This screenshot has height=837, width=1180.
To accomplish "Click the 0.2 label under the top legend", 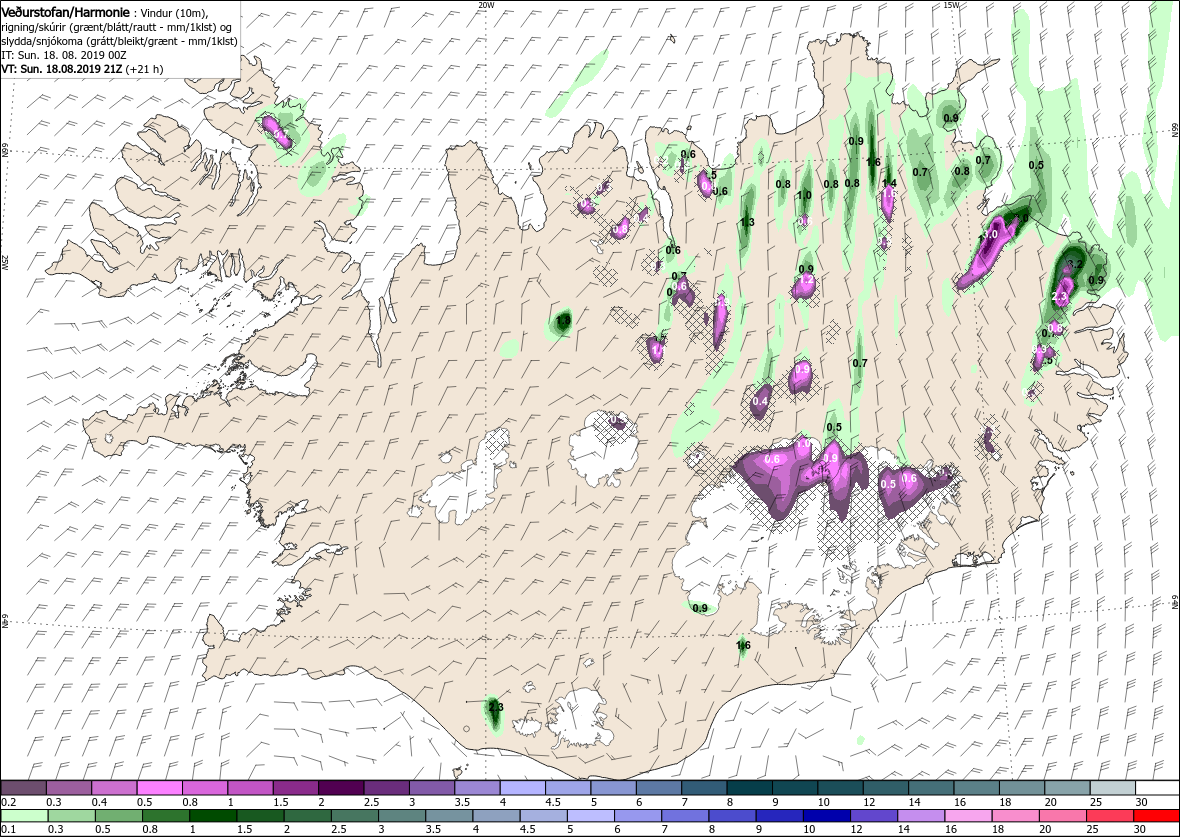I will point(9,802).
